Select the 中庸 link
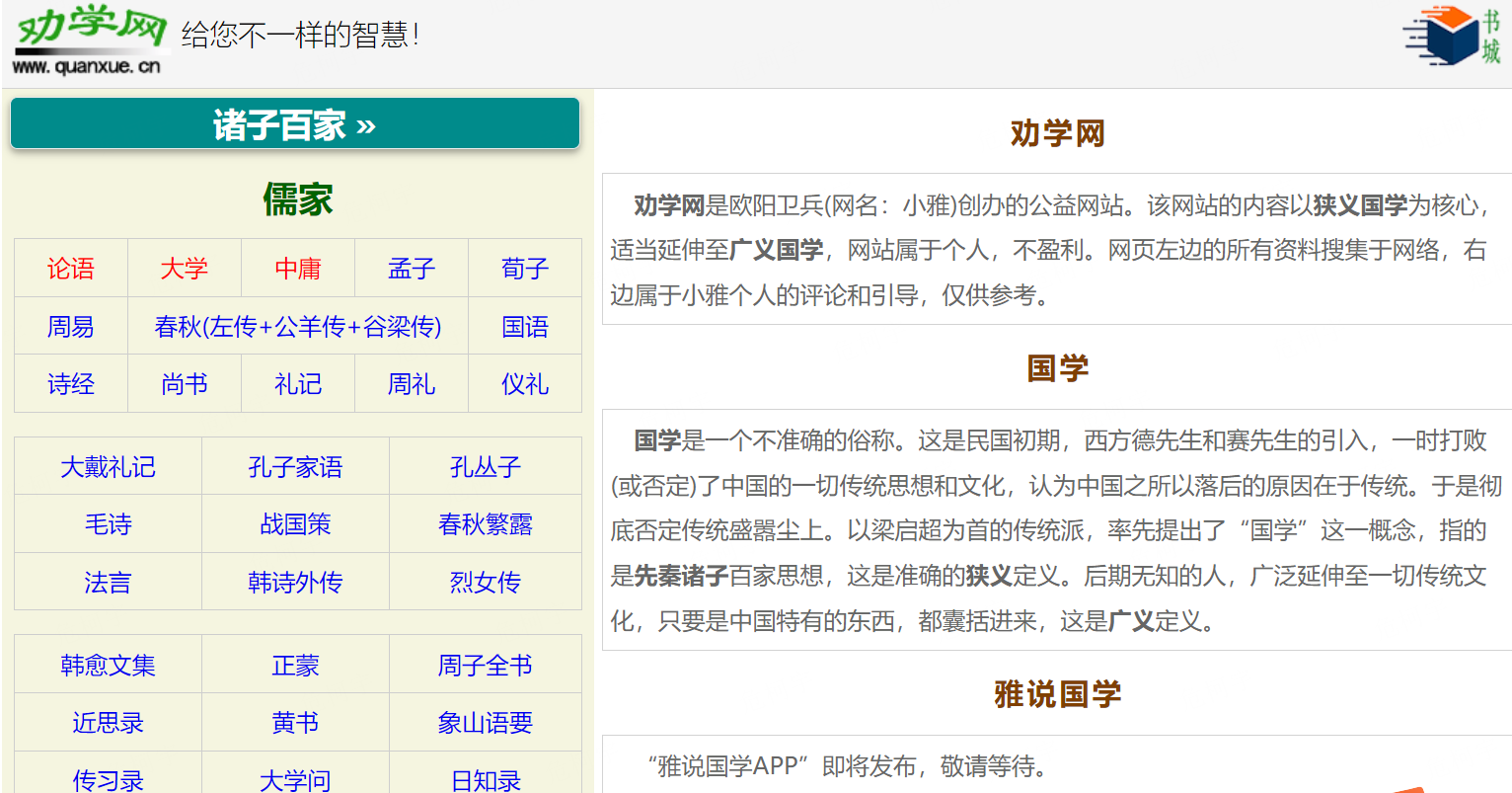The image size is (1512, 793). click(x=298, y=269)
